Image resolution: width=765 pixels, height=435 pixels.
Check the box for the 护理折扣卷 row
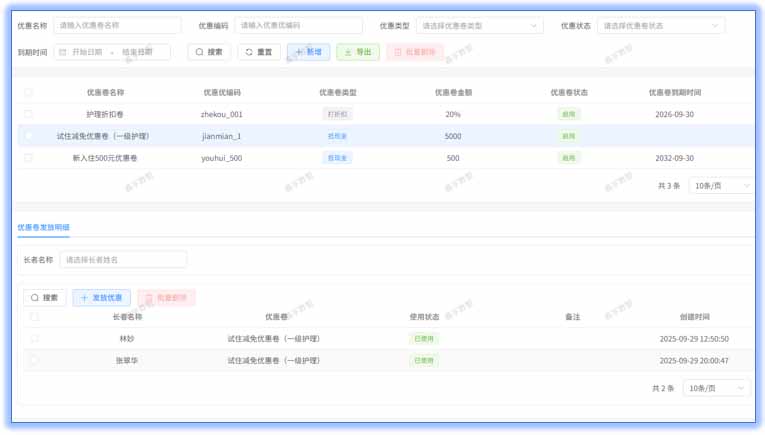[28, 115]
